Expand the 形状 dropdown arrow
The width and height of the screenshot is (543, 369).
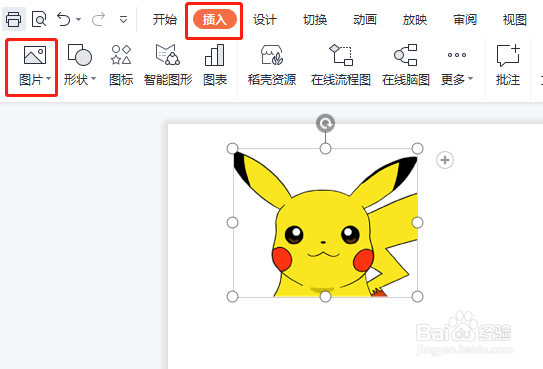coord(94,79)
